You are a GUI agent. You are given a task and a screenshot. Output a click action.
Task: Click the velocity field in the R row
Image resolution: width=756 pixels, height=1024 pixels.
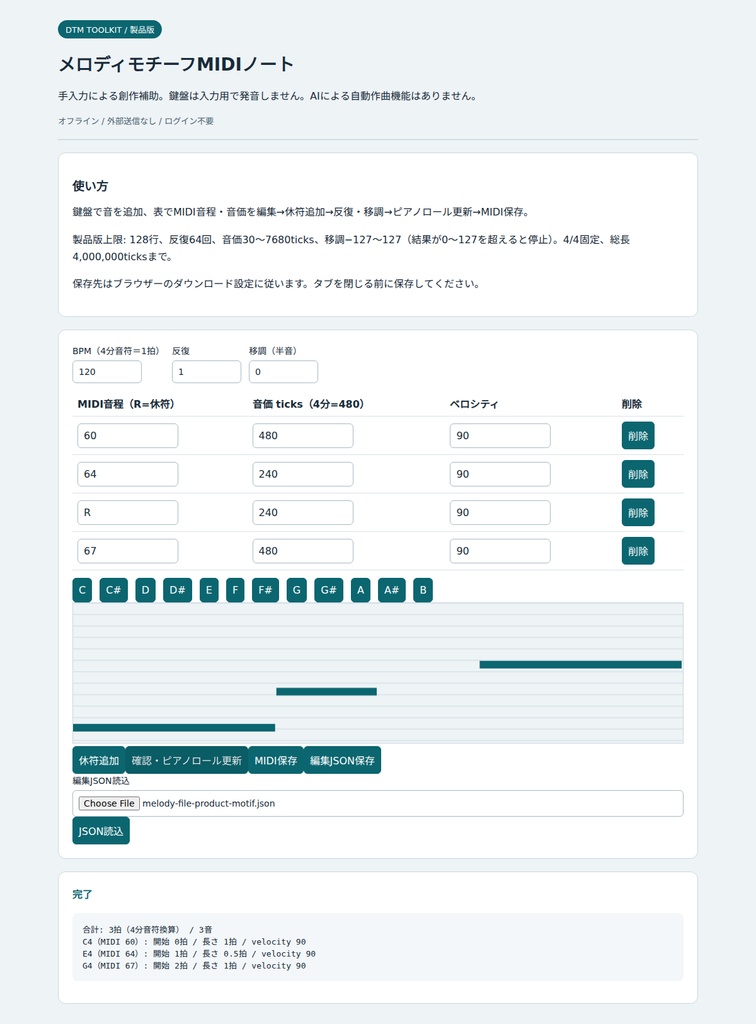point(500,513)
